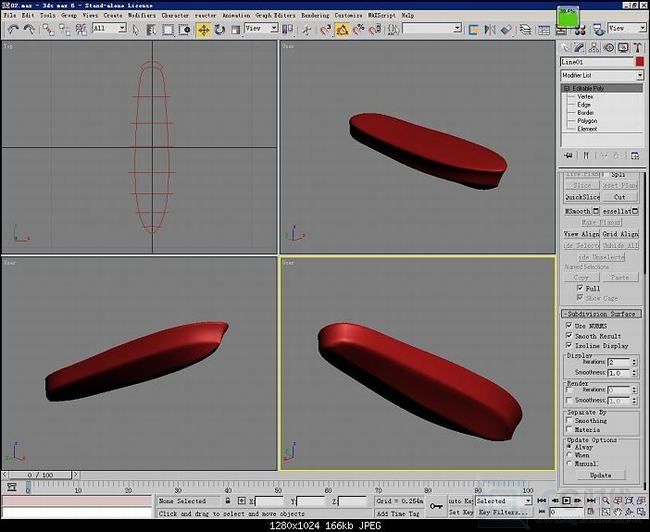Click the Mirror Selected Objects icon

pyautogui.click(x=490, y=29)
